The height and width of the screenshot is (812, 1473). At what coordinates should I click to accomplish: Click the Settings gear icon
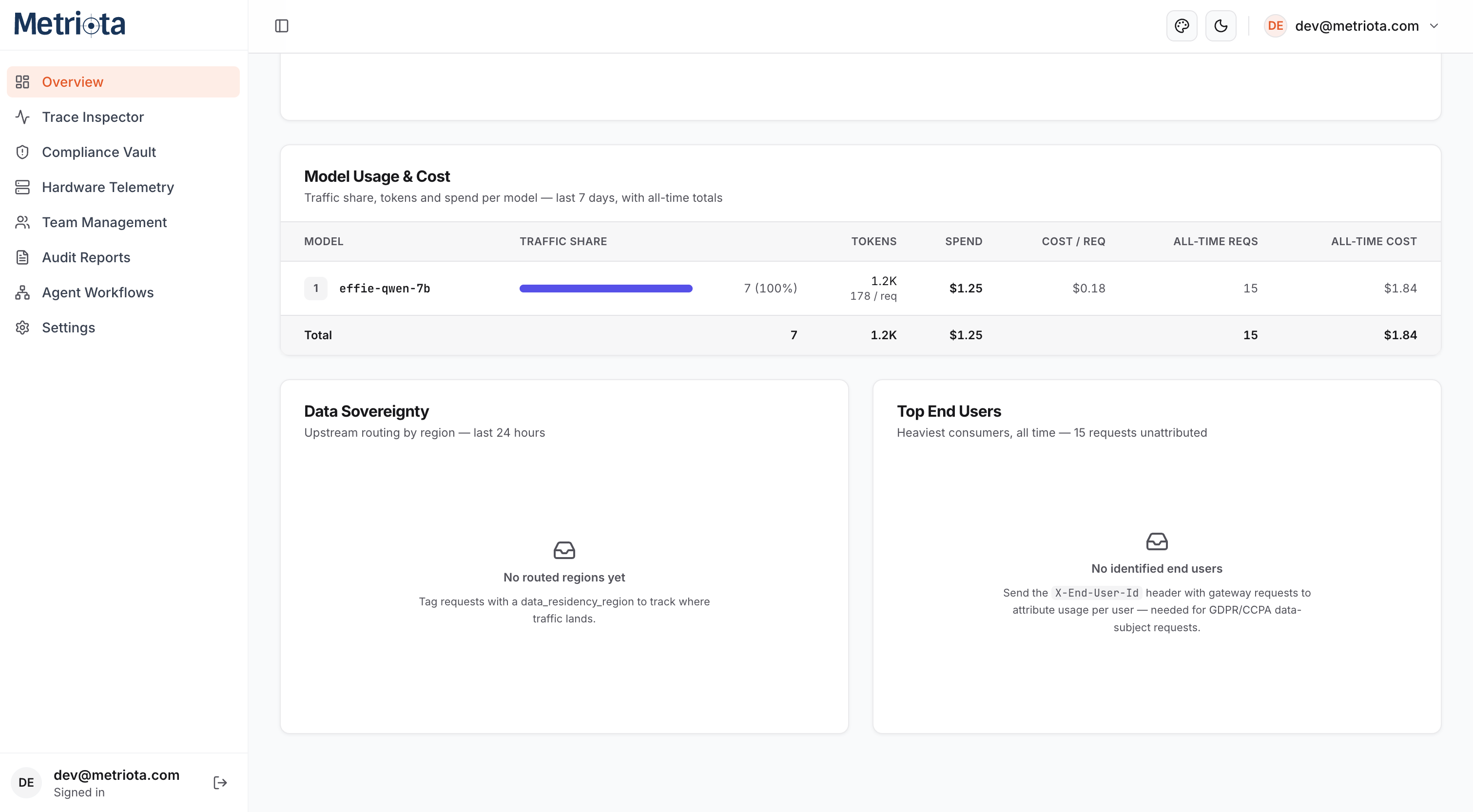22,328
